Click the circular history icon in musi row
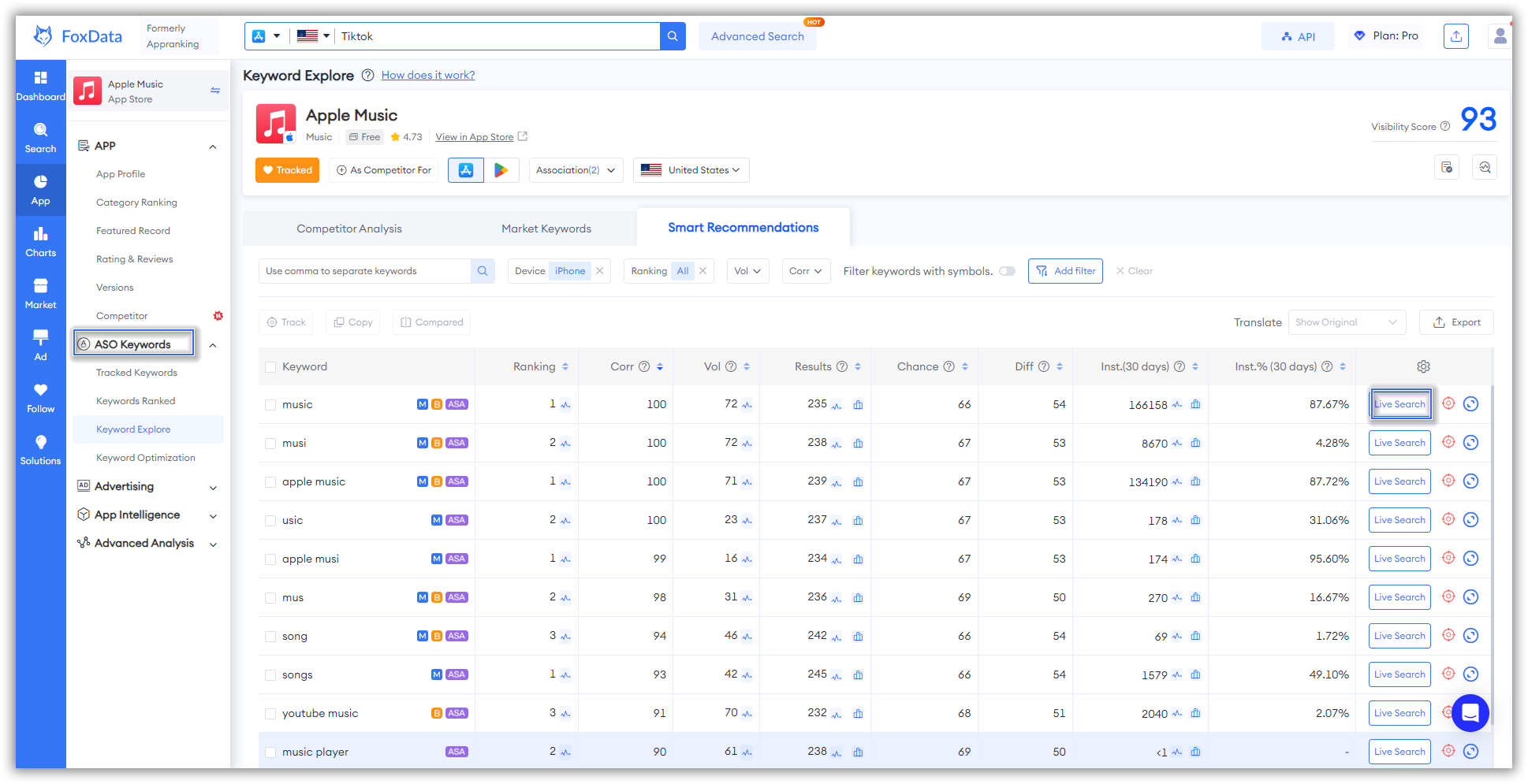 pos(1470,443)
